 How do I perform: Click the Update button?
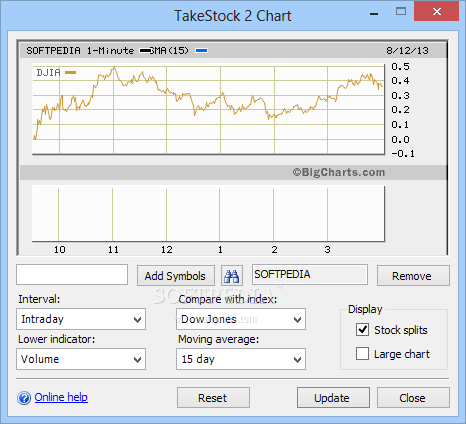pos(333,398)
